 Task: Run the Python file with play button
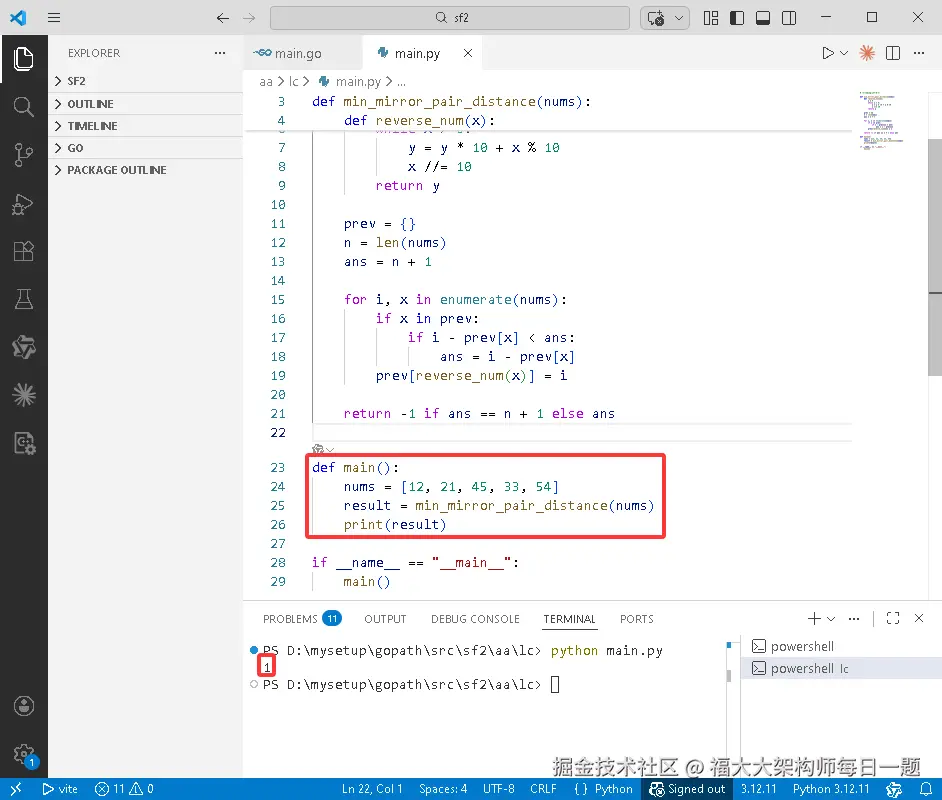point(828,53)
